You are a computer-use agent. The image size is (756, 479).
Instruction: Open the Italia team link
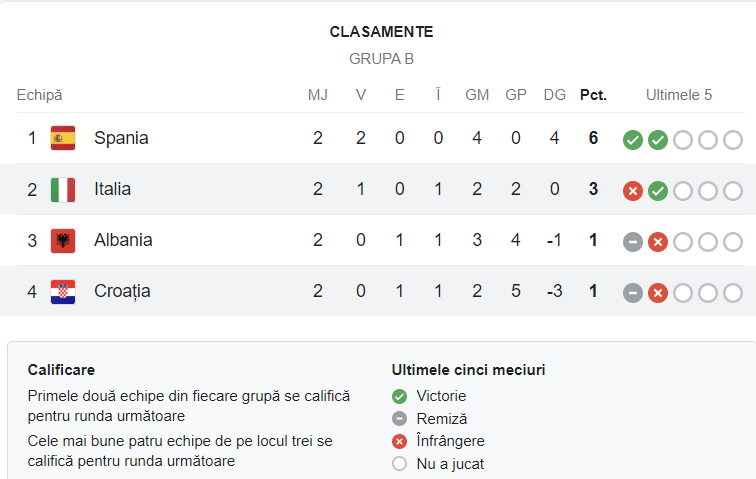pyautogui.click(x=112, y=189)
